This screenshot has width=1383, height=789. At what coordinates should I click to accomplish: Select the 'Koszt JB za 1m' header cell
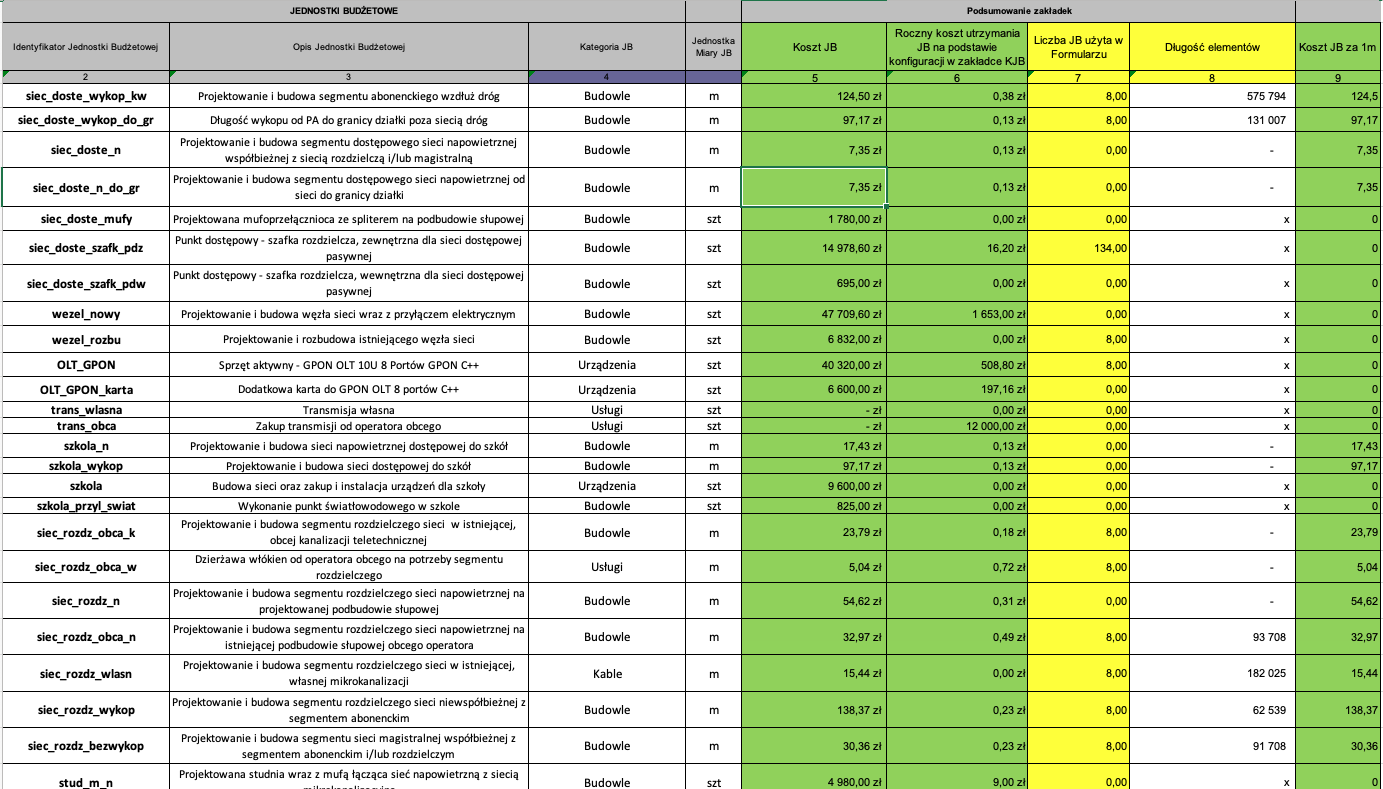1339,47
